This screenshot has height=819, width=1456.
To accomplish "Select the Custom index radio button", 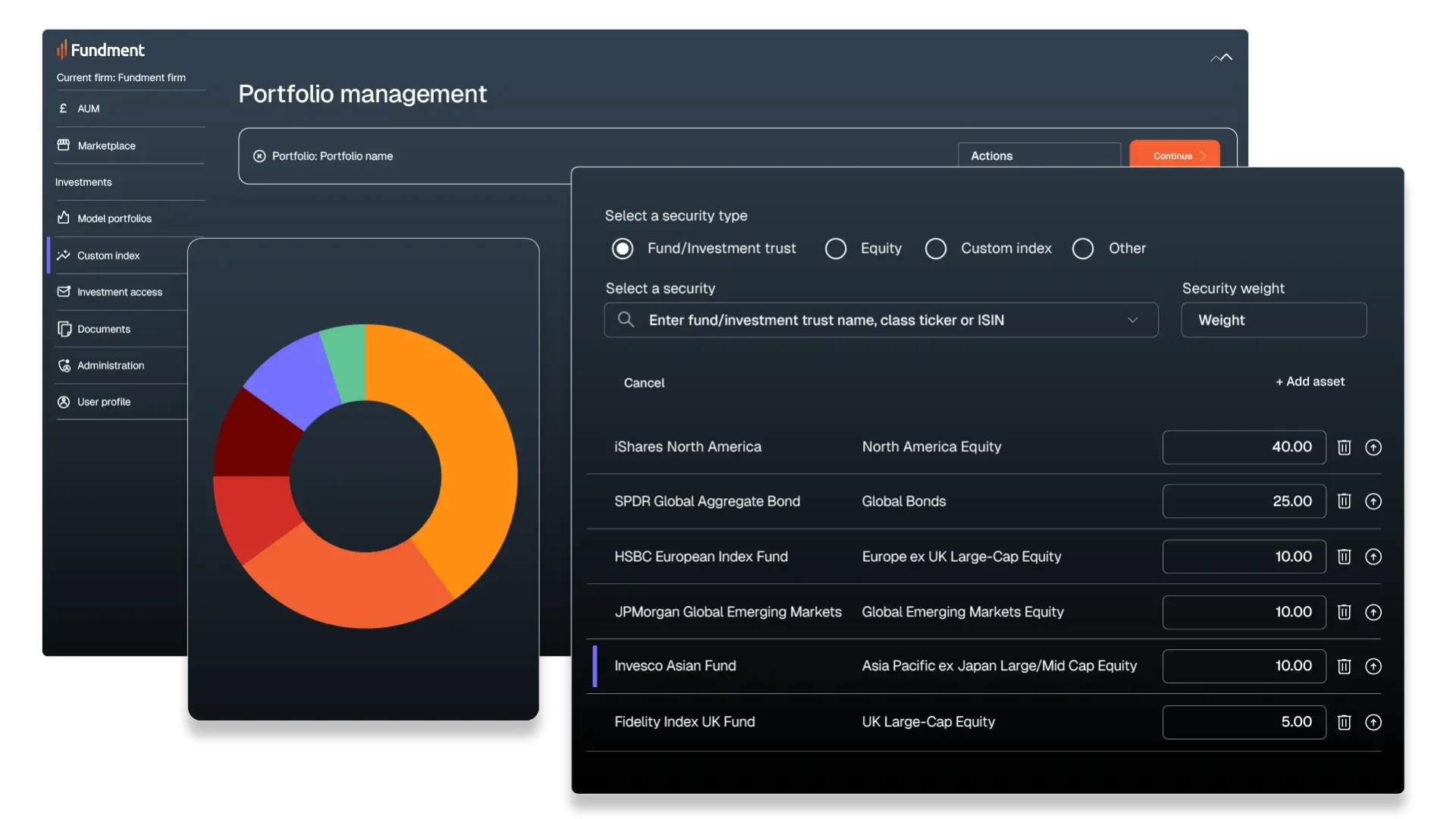I will [x=936, y=249].
